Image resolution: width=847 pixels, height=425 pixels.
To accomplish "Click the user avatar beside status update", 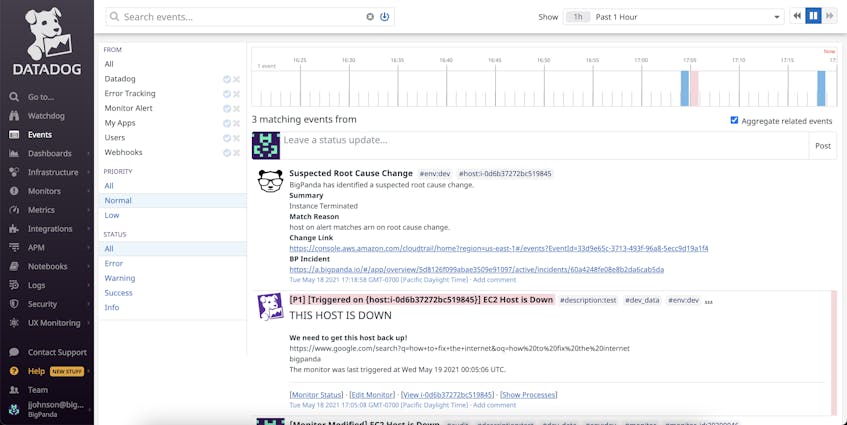I will pyautogui.click(x=266, y=146).
